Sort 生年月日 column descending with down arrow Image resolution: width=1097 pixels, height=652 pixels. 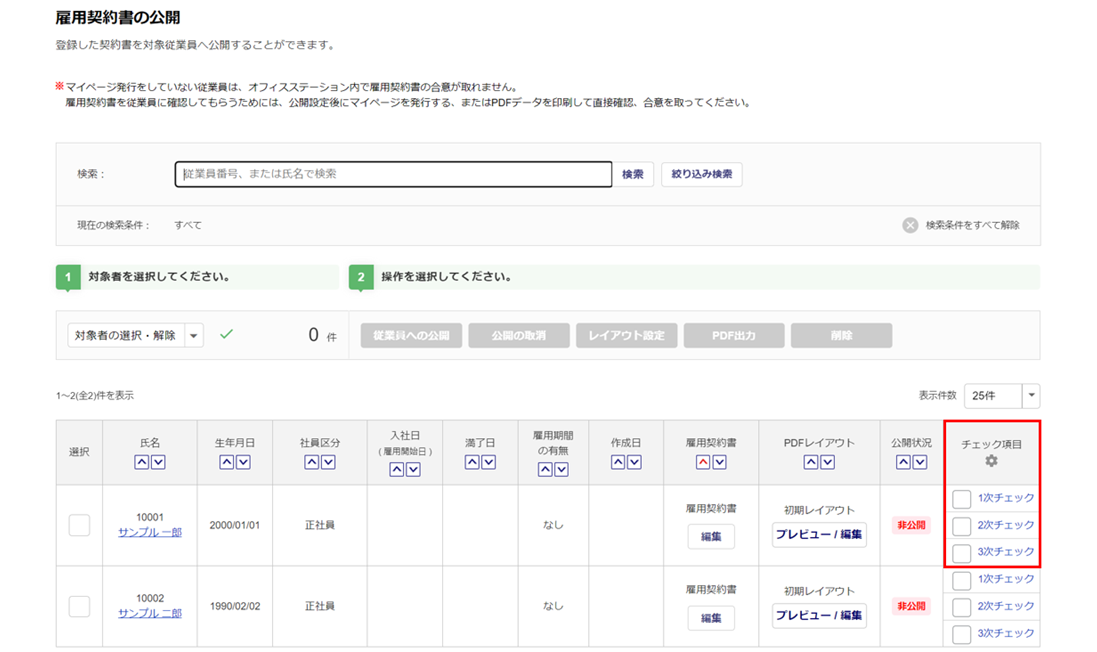coord(243,462)
